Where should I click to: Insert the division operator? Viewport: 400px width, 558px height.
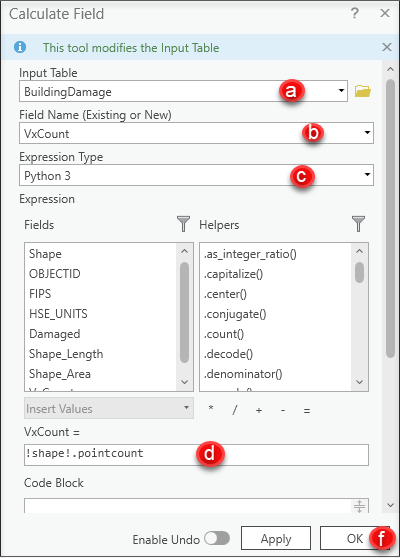coord(235,410)
